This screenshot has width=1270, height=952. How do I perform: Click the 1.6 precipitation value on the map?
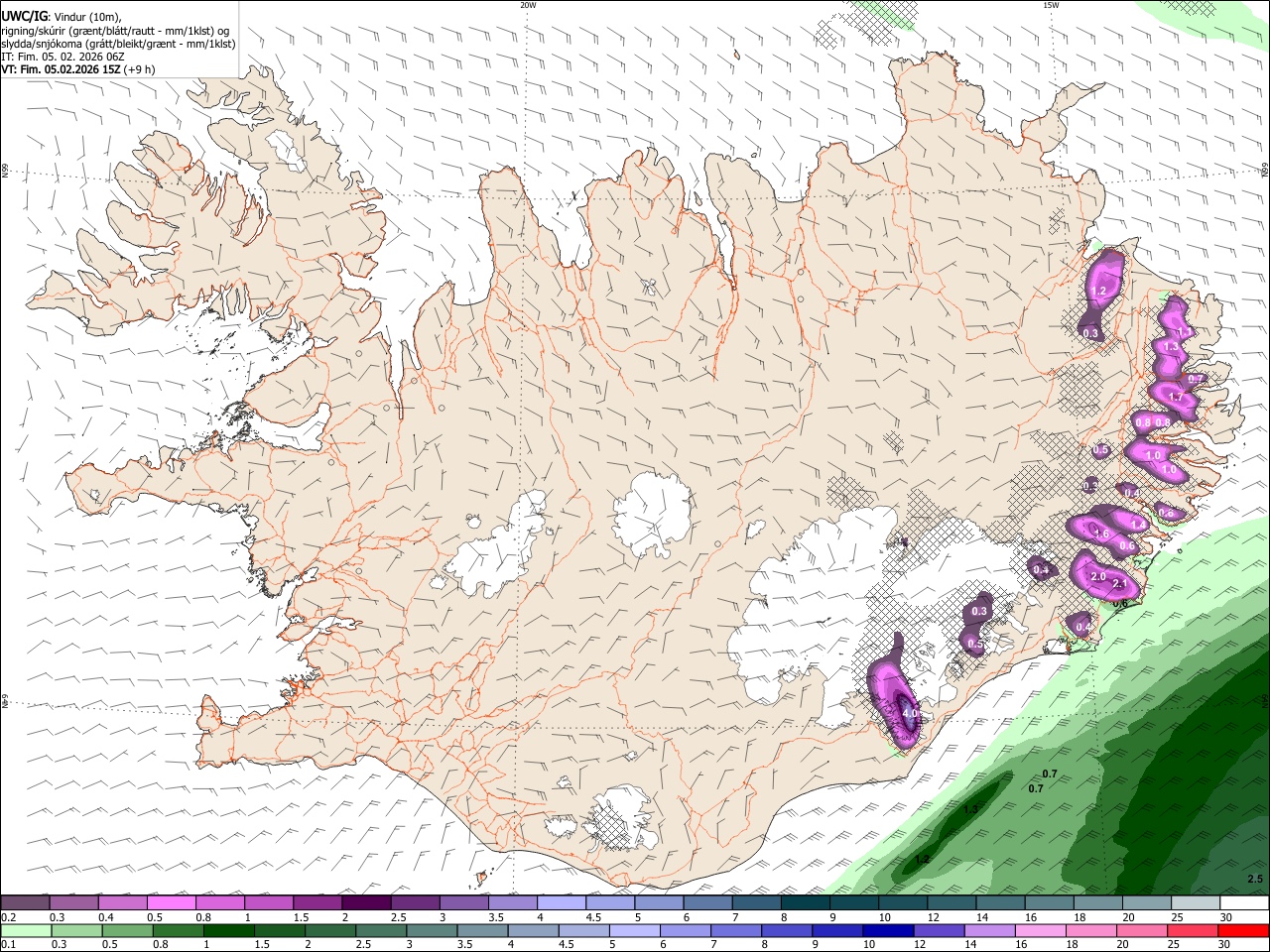pyautogui.click(x=1101, y=534)
